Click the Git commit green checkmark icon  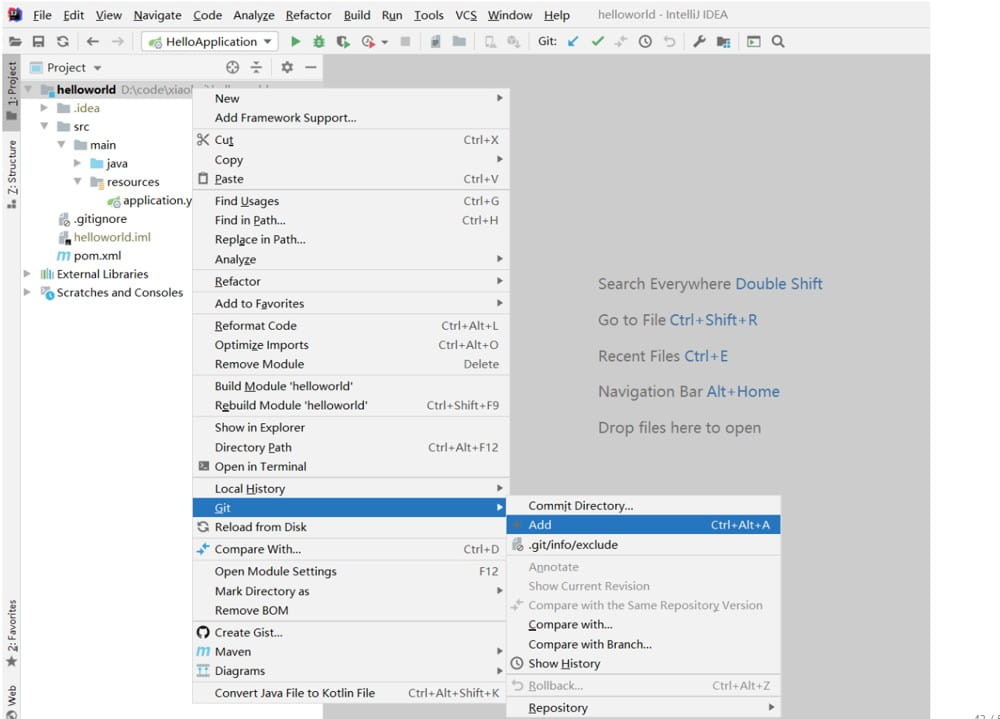point(598,41)
